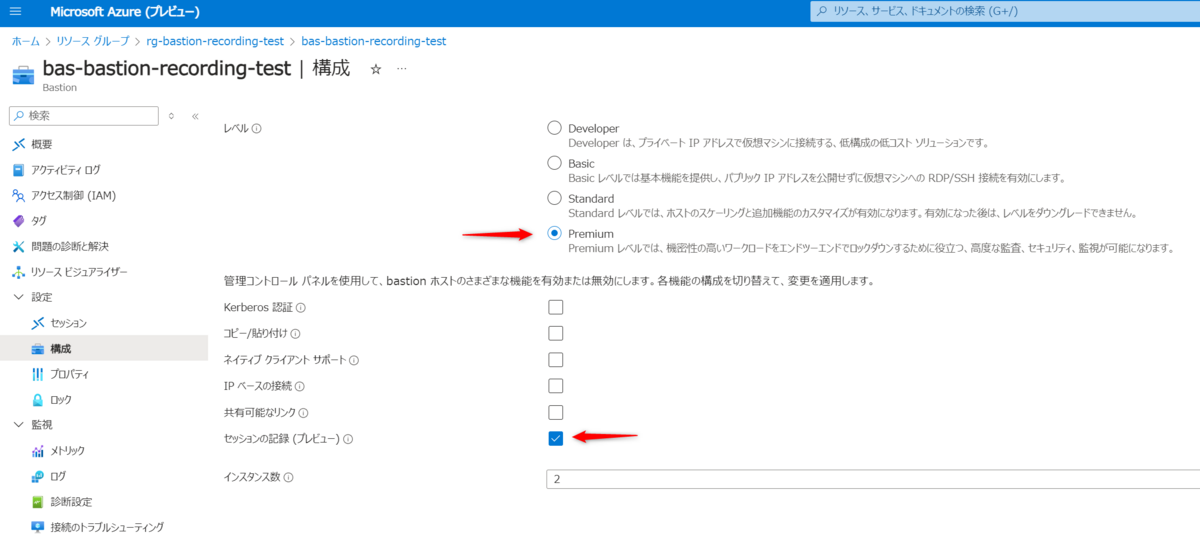Click info icon next to レベル
The width and height of the screenshot is (1200, 542).
257,128
